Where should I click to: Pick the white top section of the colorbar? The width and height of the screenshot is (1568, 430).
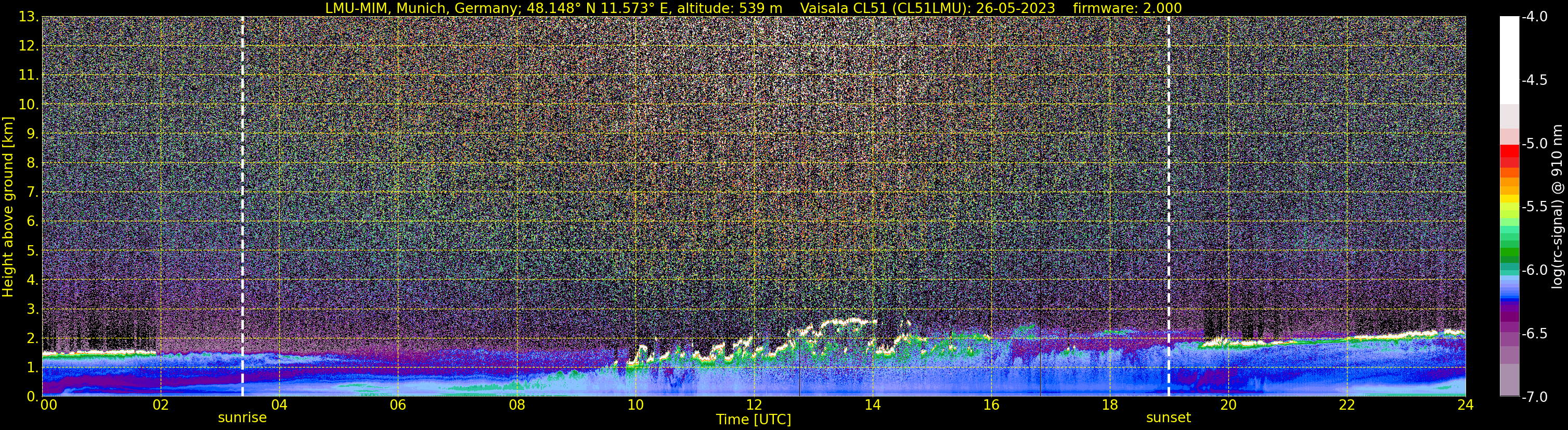1509,60
